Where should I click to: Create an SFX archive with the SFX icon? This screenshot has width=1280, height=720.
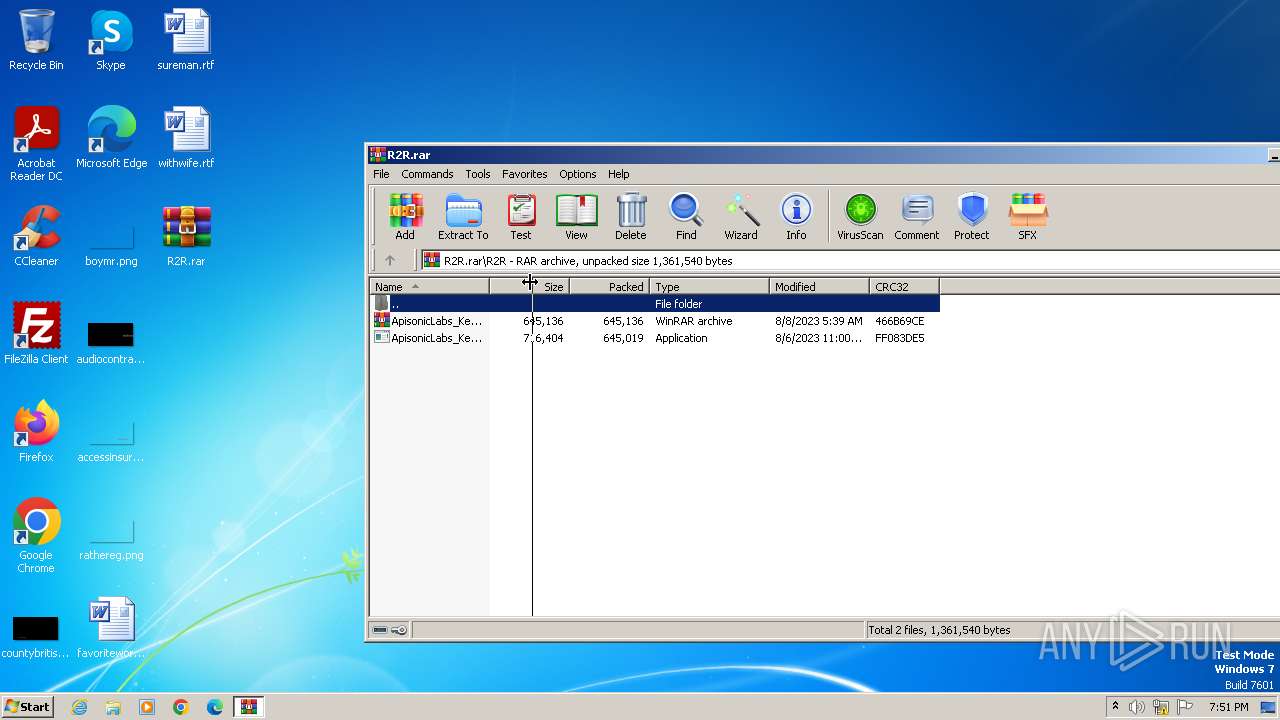1027,217
